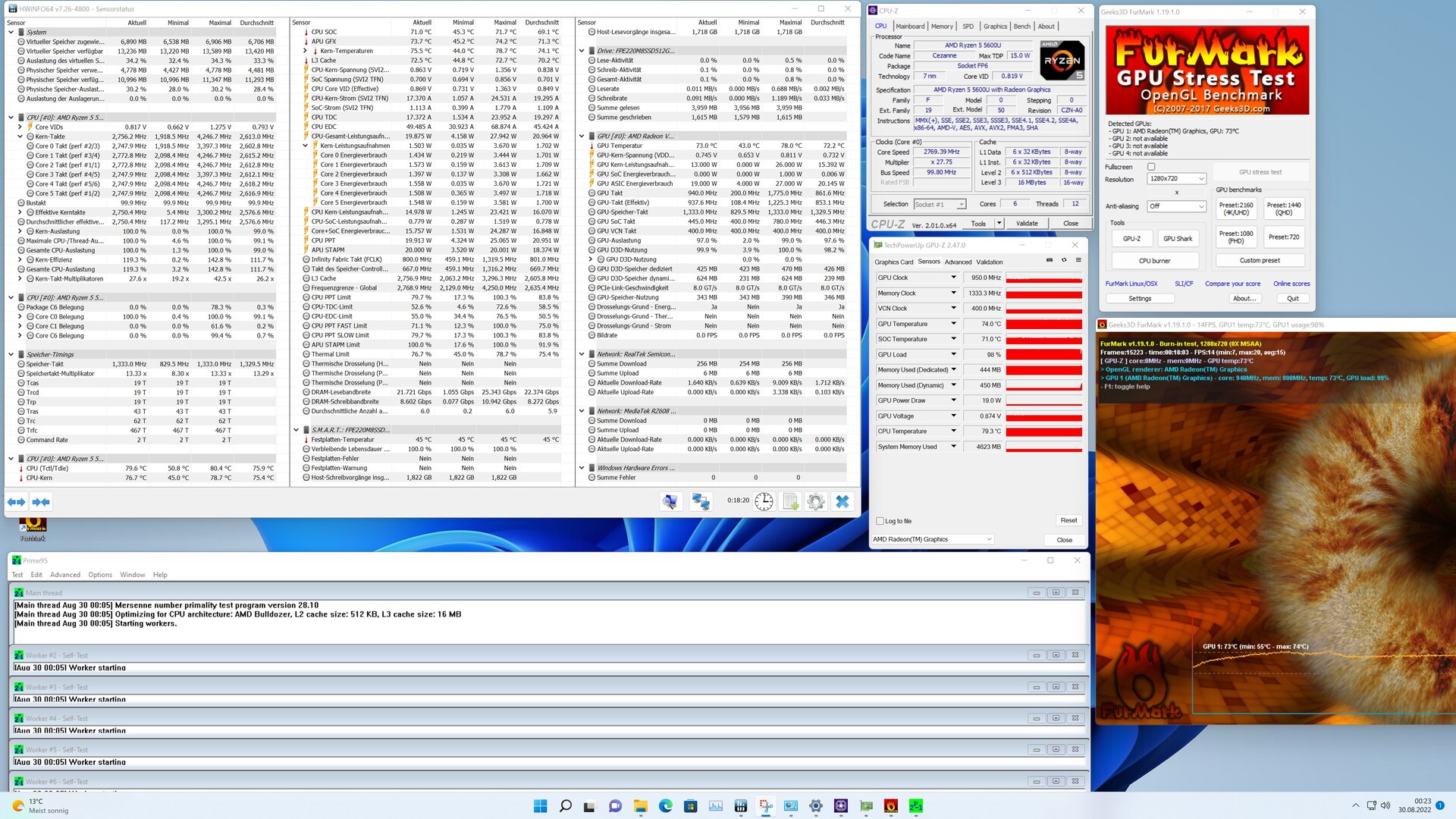Click HWiNFO expand columns left-right arrows icon
Image resolution: width=1456 pixels, height=819 pixels.
tap(16, 502)
